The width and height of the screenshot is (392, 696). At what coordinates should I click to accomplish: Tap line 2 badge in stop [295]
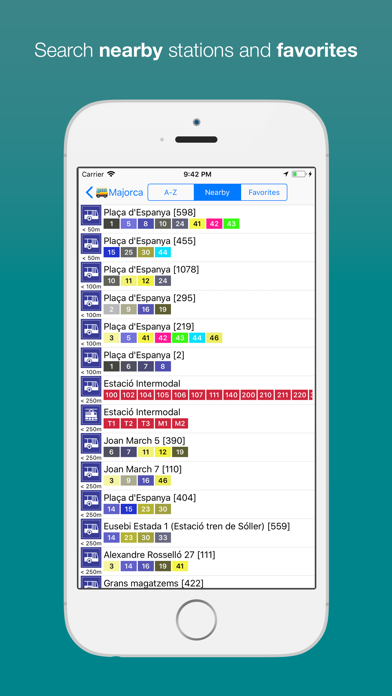111,309
